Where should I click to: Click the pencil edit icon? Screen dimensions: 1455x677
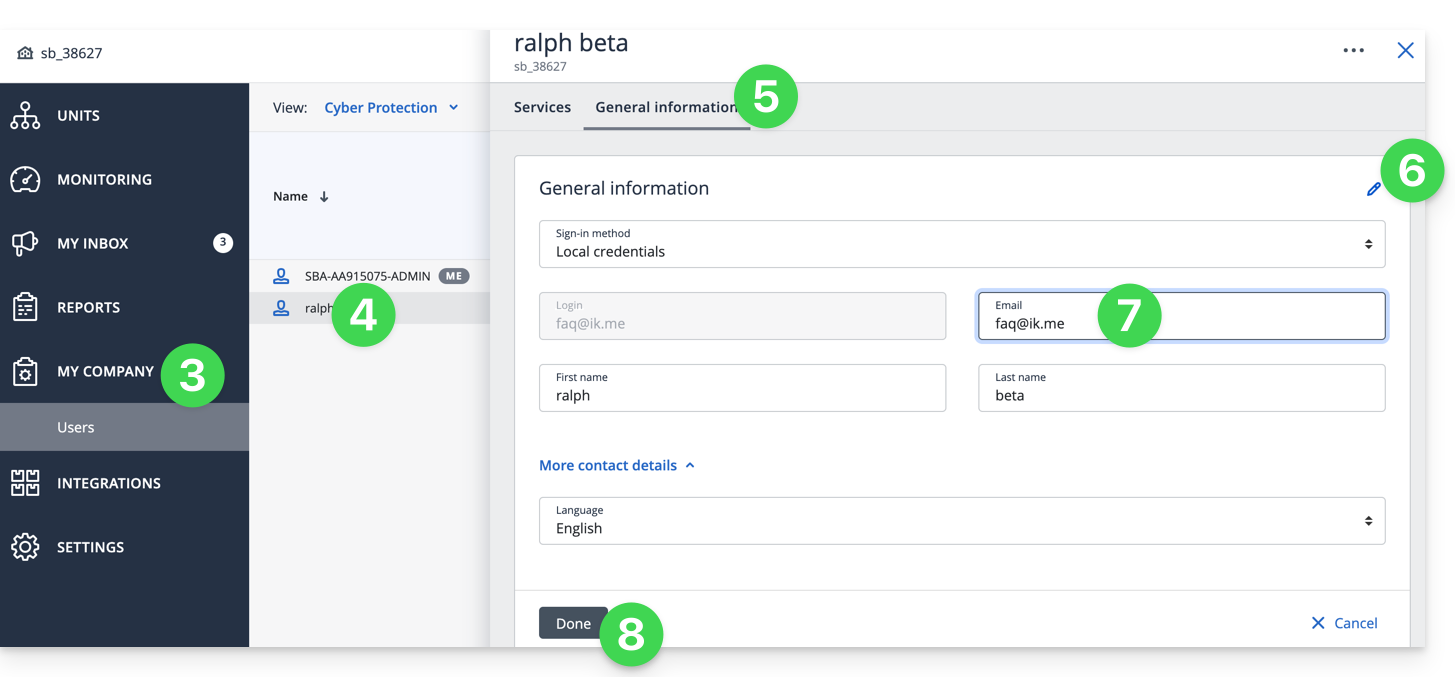pos(1373,189)
